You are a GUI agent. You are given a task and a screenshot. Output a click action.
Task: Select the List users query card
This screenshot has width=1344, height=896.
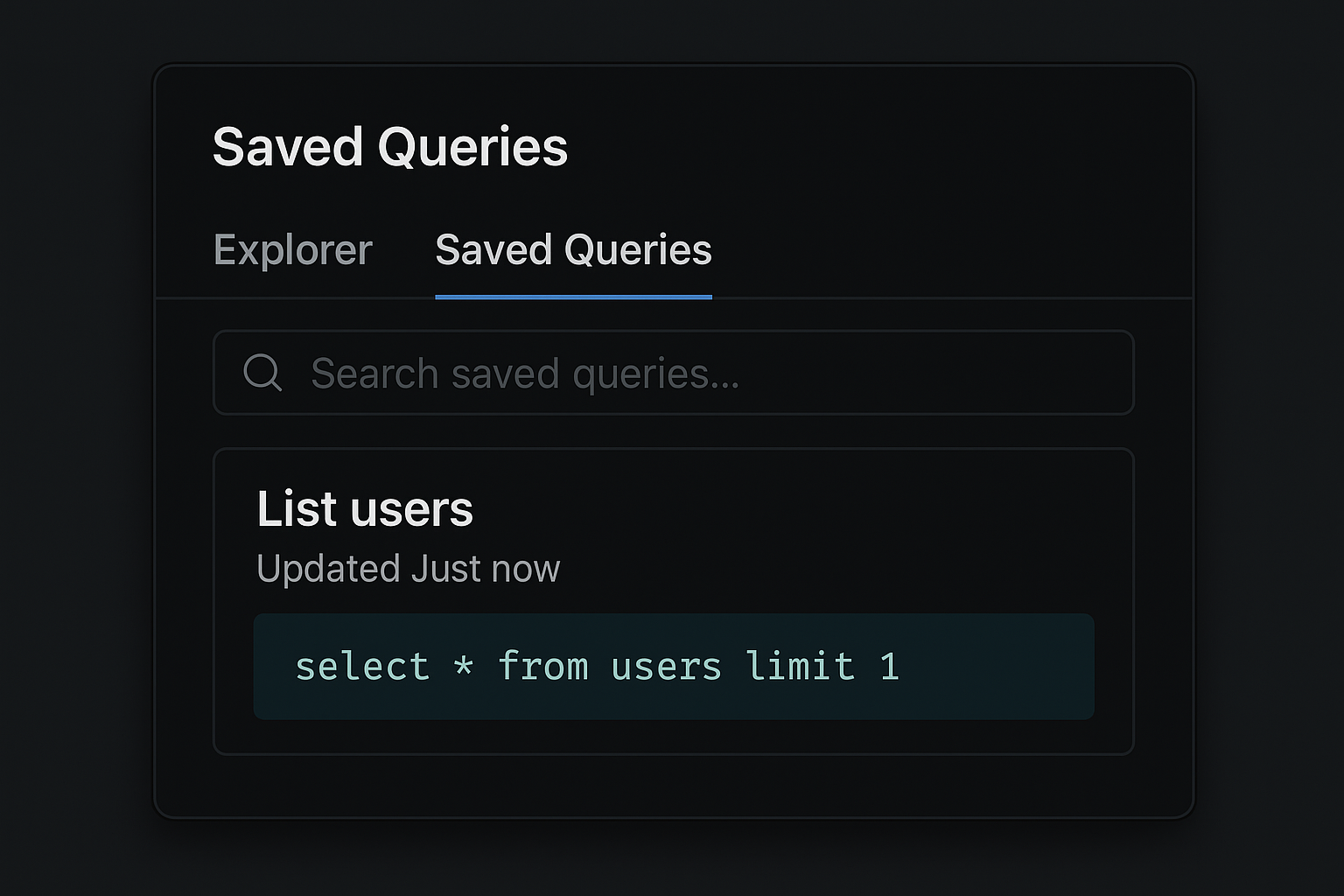click(x=674, y=598)
